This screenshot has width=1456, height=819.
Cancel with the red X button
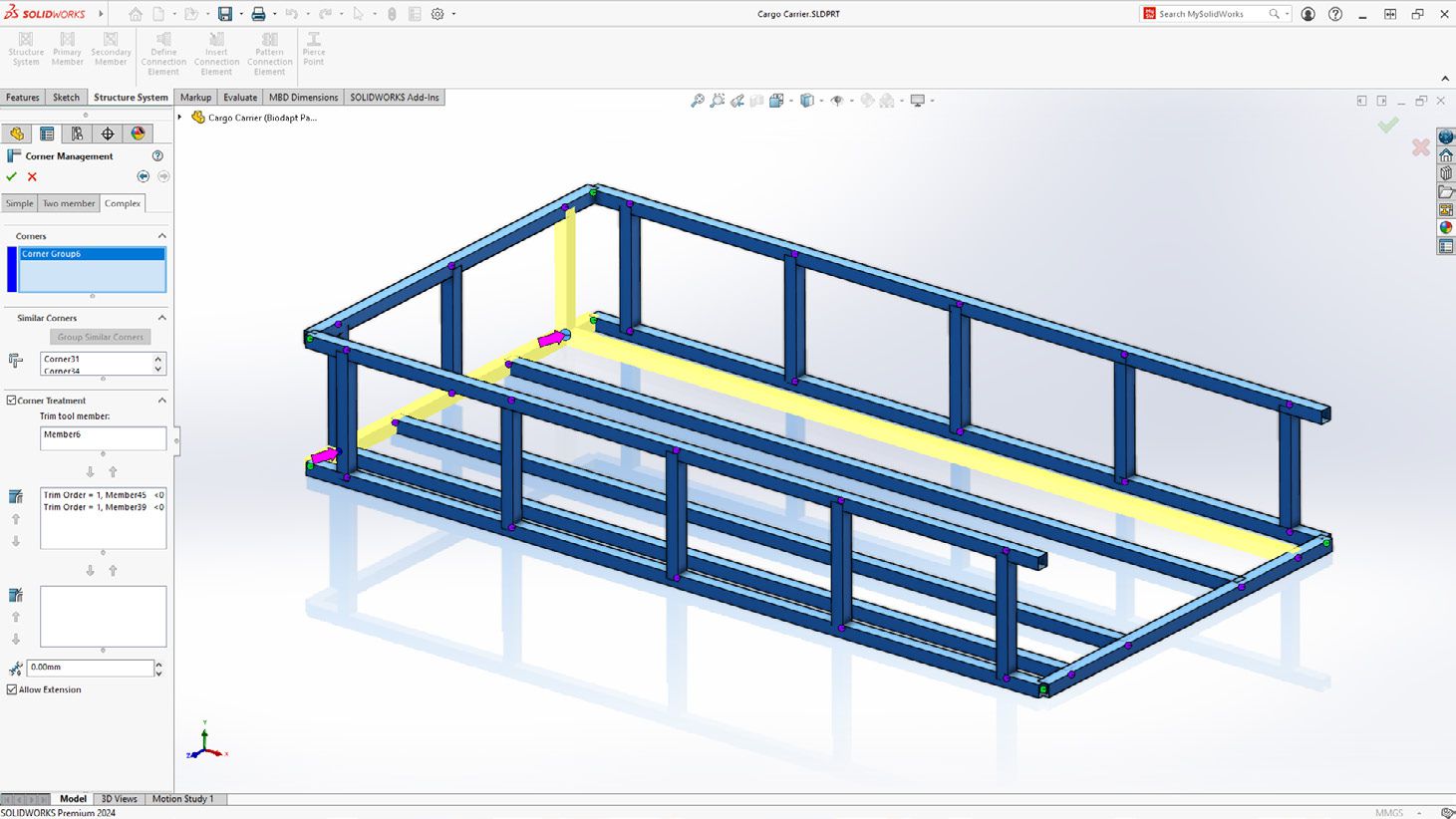(x=30, y=175)
